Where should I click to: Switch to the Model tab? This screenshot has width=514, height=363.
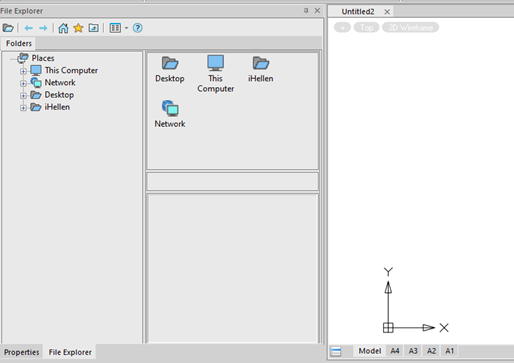[370, 351]
